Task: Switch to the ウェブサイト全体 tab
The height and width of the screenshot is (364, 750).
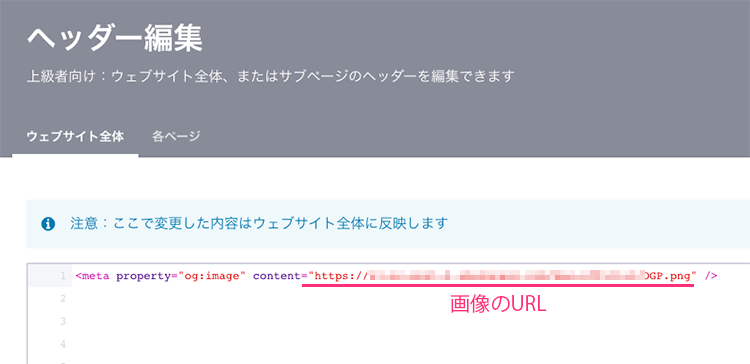Action: point(75,136)
